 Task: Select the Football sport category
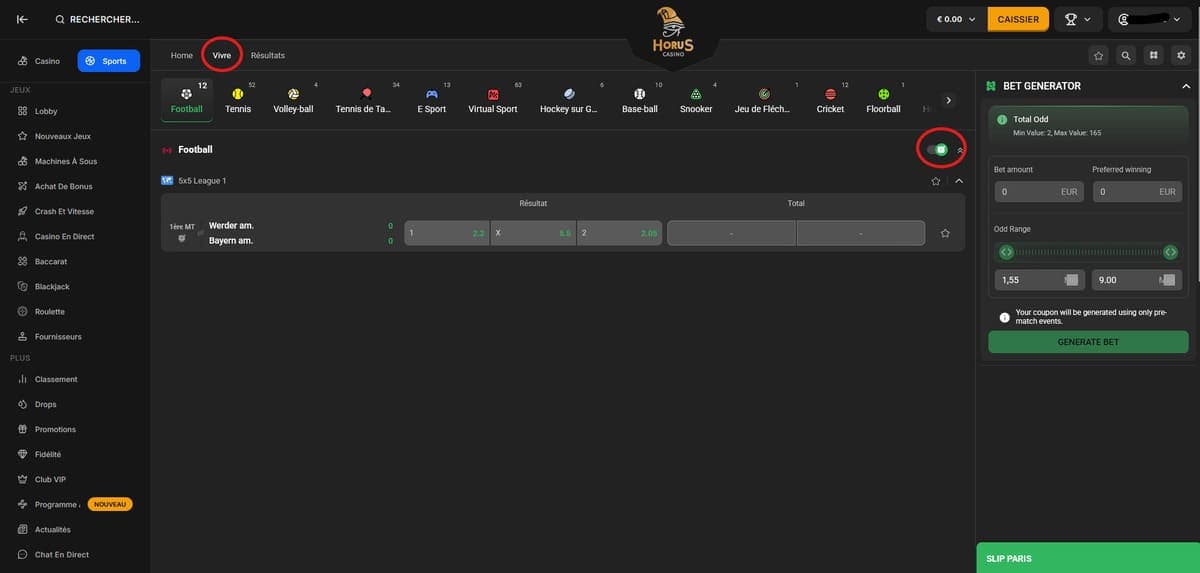point(187,100)
